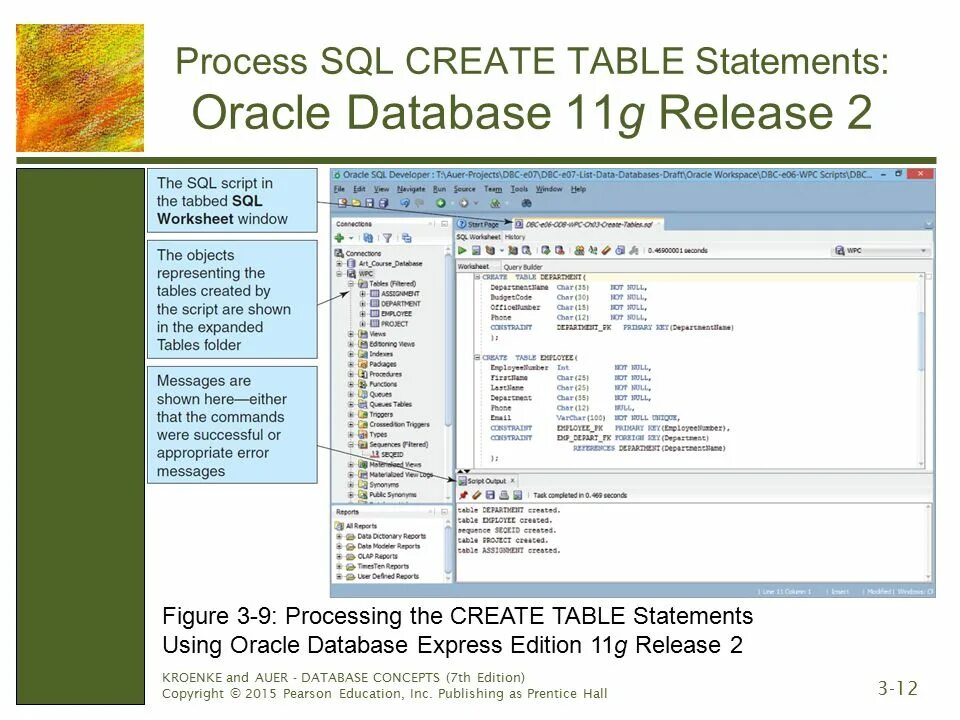Click the Run Script icon in worksheet toolbar

coord(476,250)
